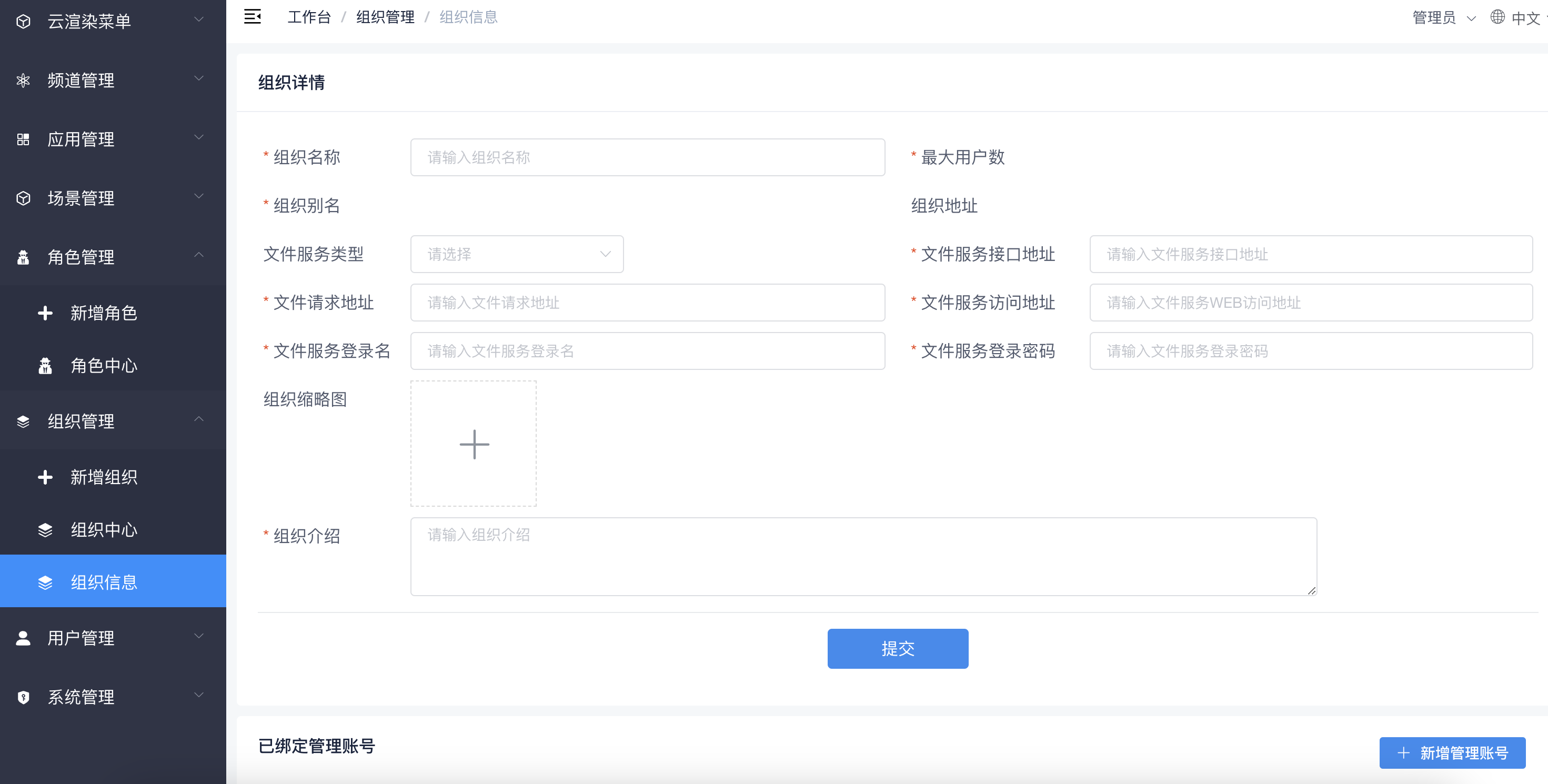
Task: Switch language via 中文 label
Action: [x=1526, y=18]
